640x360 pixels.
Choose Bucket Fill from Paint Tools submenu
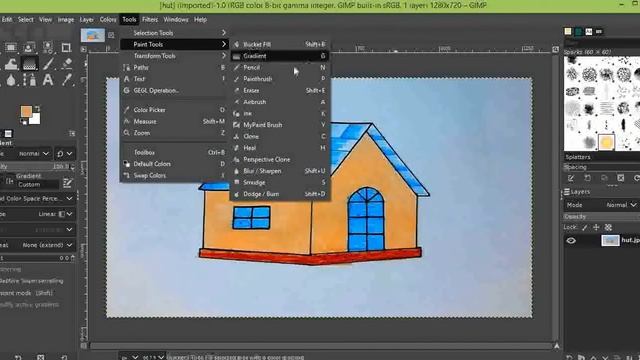[280, 44]
